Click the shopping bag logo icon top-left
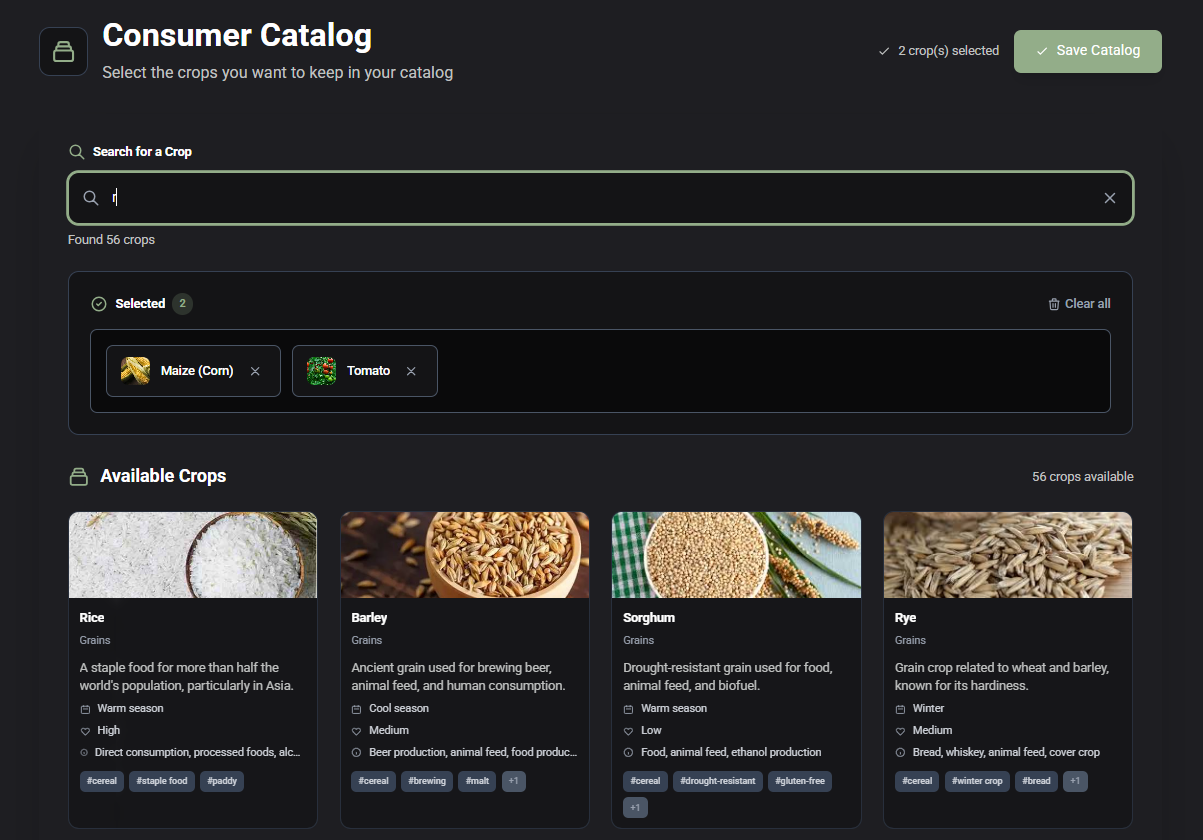The height and width of the screenshot is (840, 1203). tap(63, 51)
